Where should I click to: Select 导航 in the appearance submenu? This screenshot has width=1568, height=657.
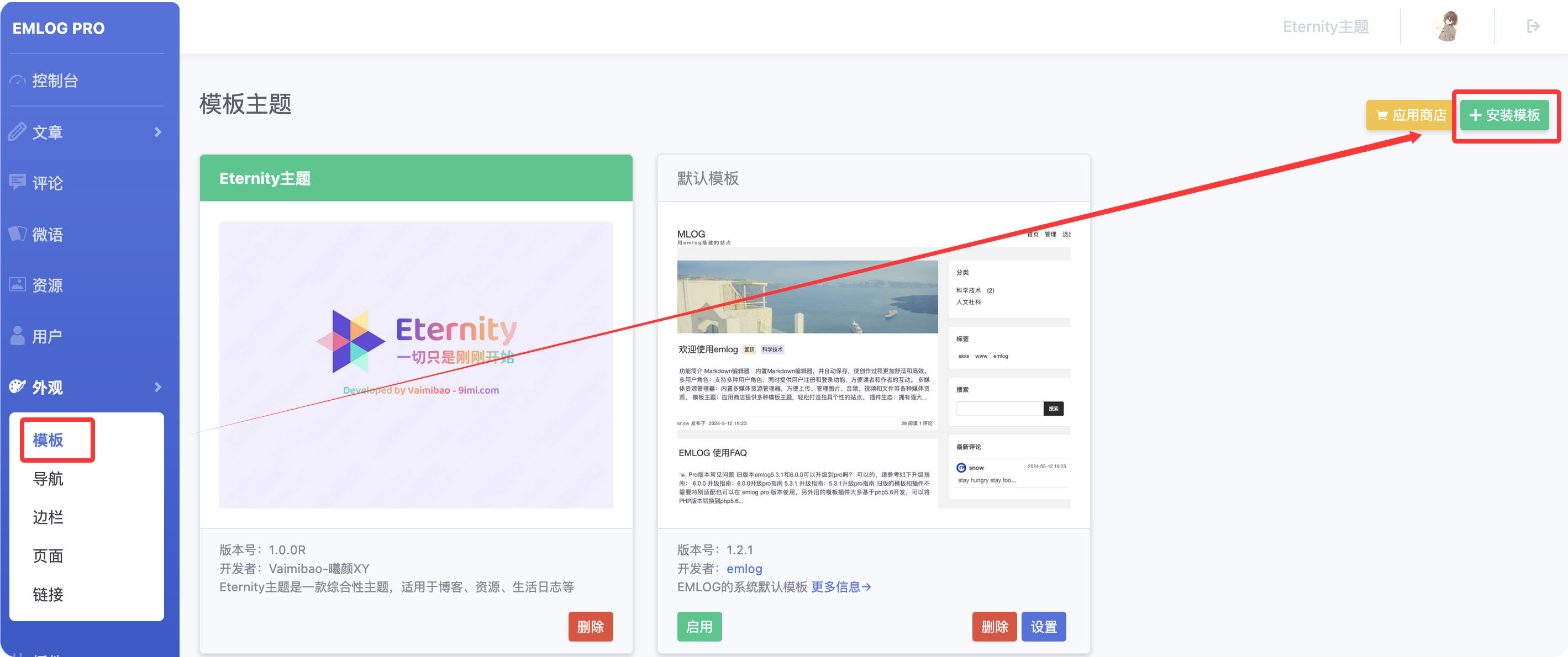click(48, 479)
